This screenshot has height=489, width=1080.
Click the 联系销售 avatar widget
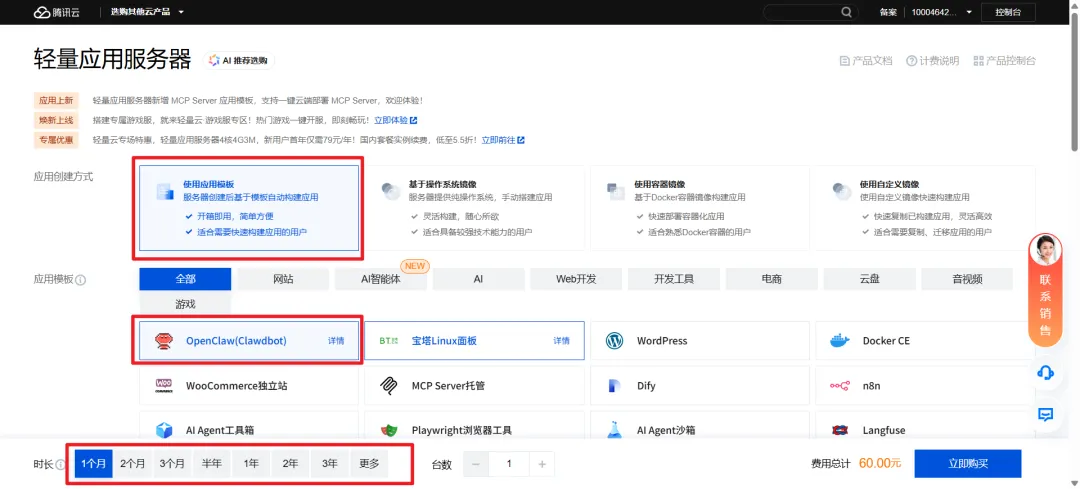[1045, 289]
